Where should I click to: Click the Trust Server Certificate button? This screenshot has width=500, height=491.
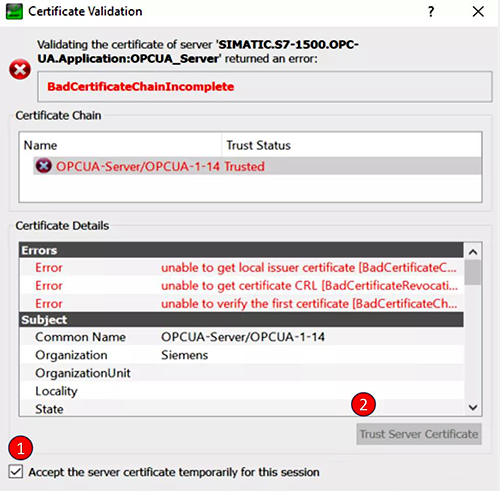click(419, 434)
